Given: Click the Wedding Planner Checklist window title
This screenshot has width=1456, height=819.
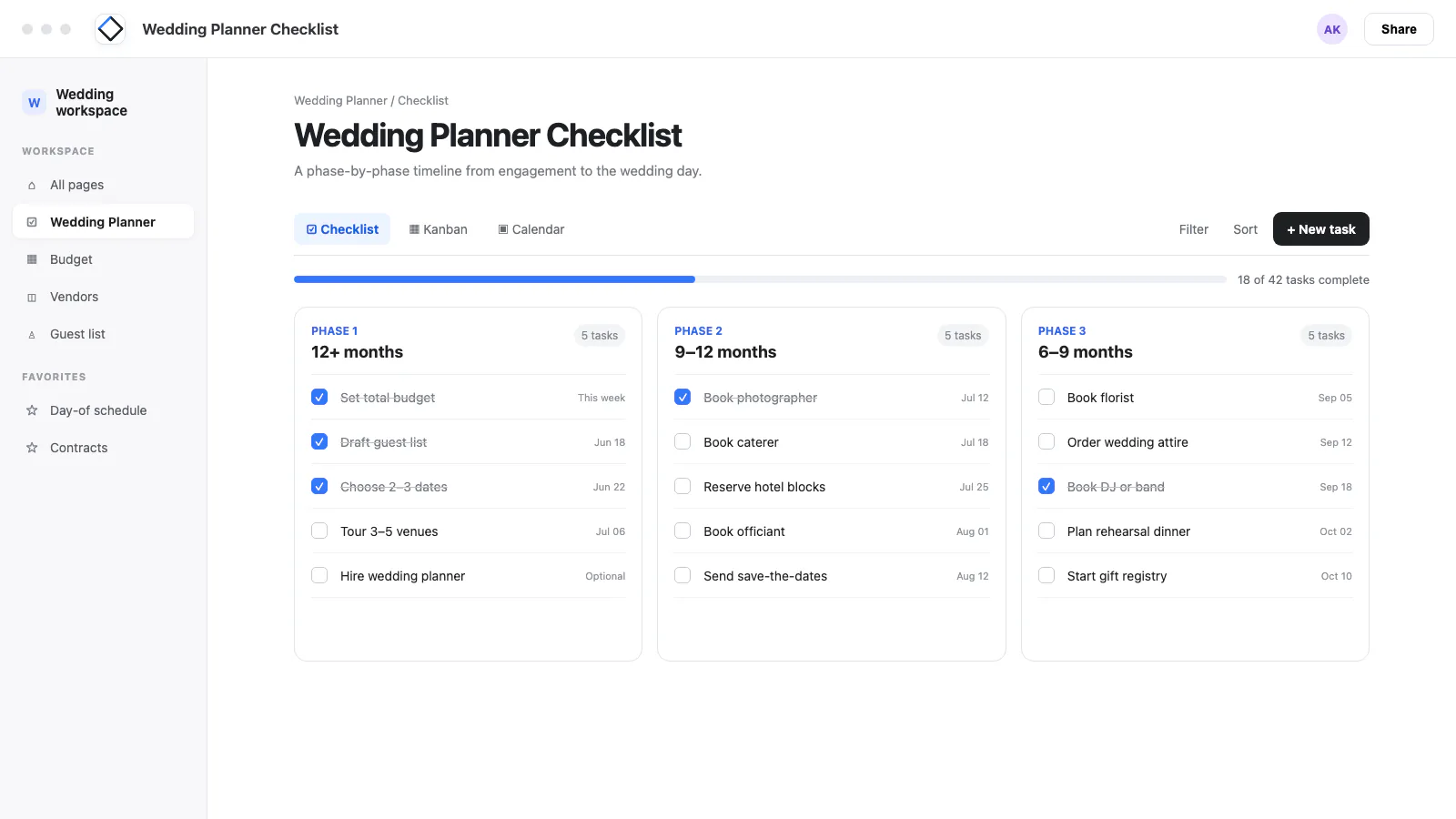Looking at the screenshot, I should 240,29.
